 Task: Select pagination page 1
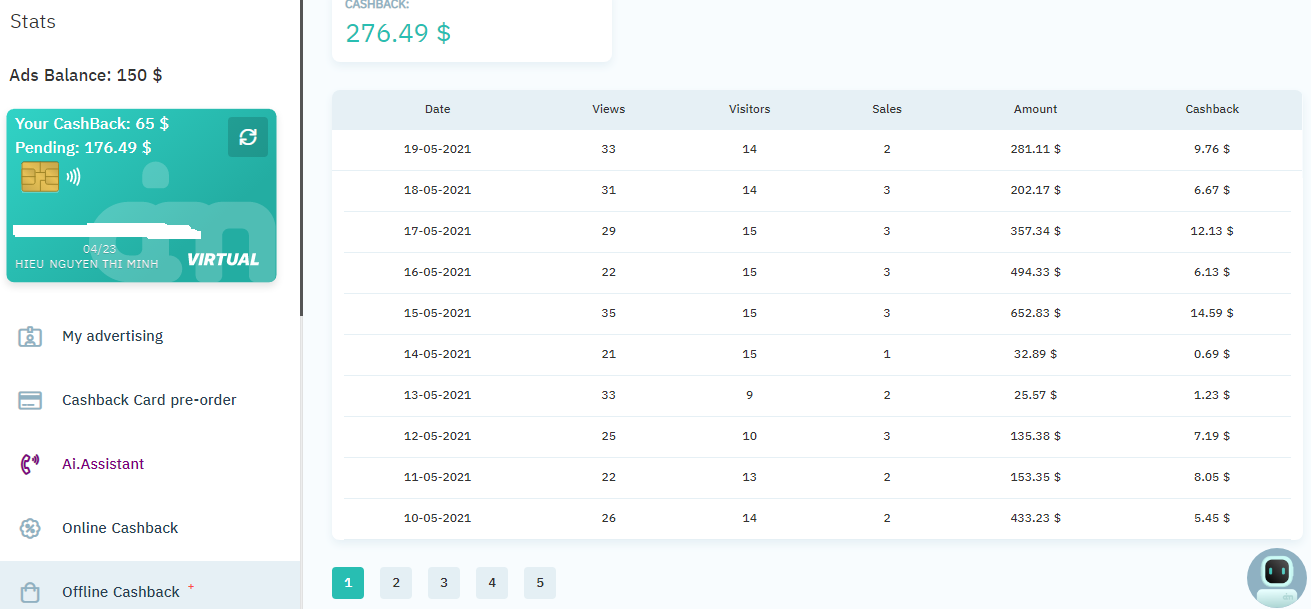(348, 583)
